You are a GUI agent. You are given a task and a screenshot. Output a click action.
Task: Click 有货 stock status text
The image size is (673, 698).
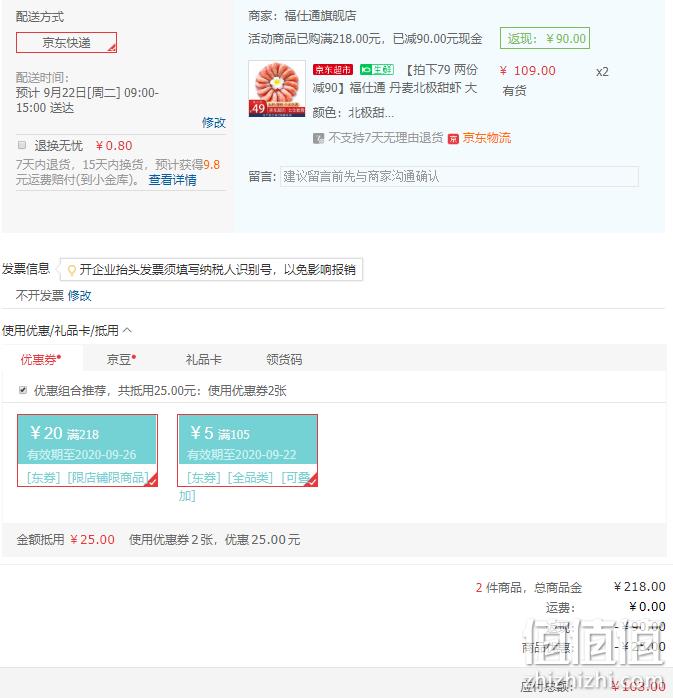tap(515, 91)
